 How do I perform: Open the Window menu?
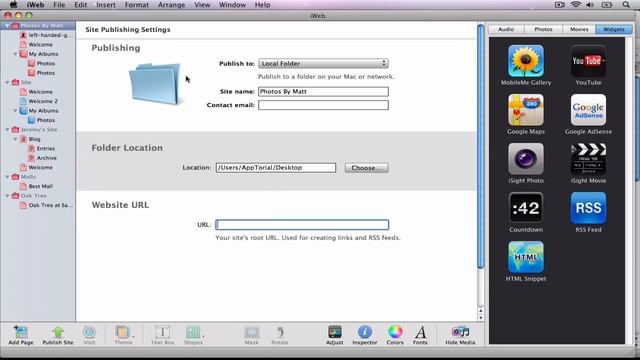point(232,5)
